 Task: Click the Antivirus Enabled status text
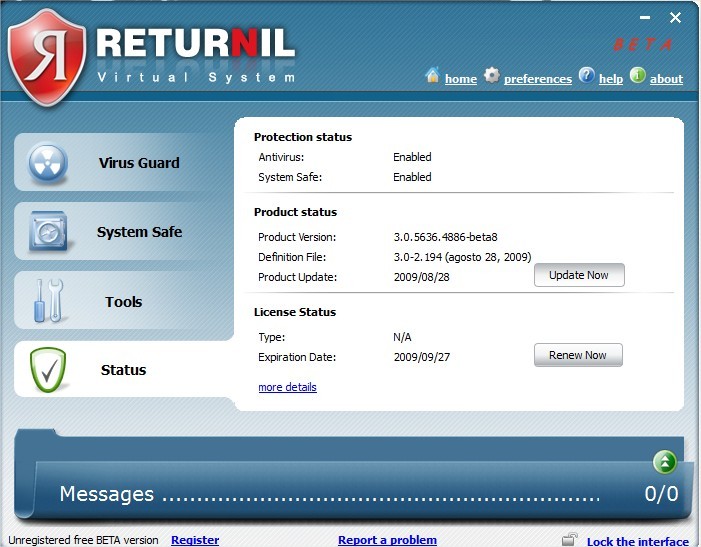412,157
